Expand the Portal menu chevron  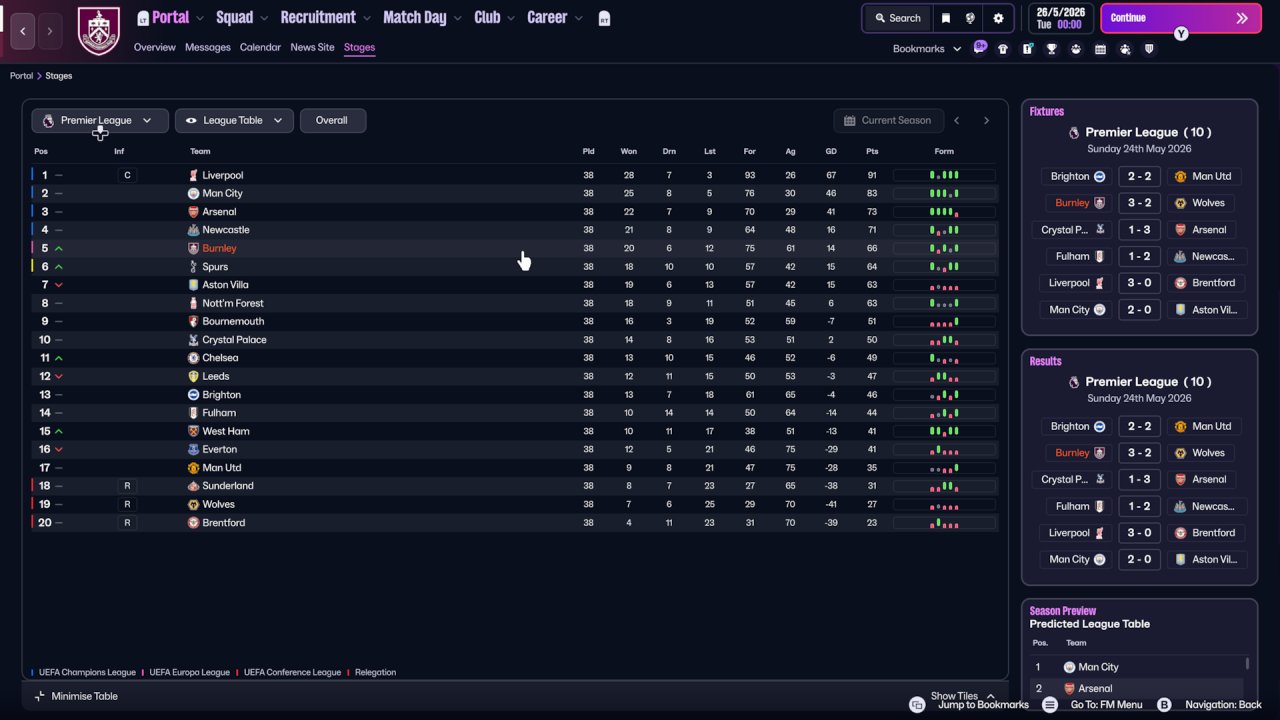point(200,18)
